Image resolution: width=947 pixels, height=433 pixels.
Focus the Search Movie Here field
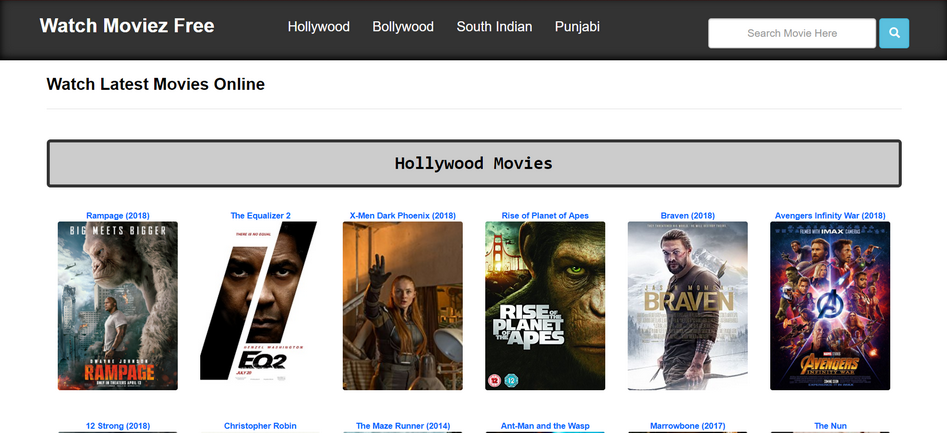pyautogui.click(x=792, y=33)
